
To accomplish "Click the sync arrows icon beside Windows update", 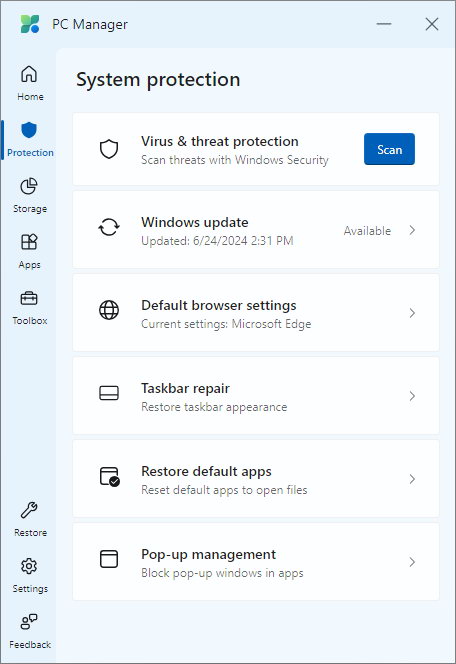I will pos(109,227).
